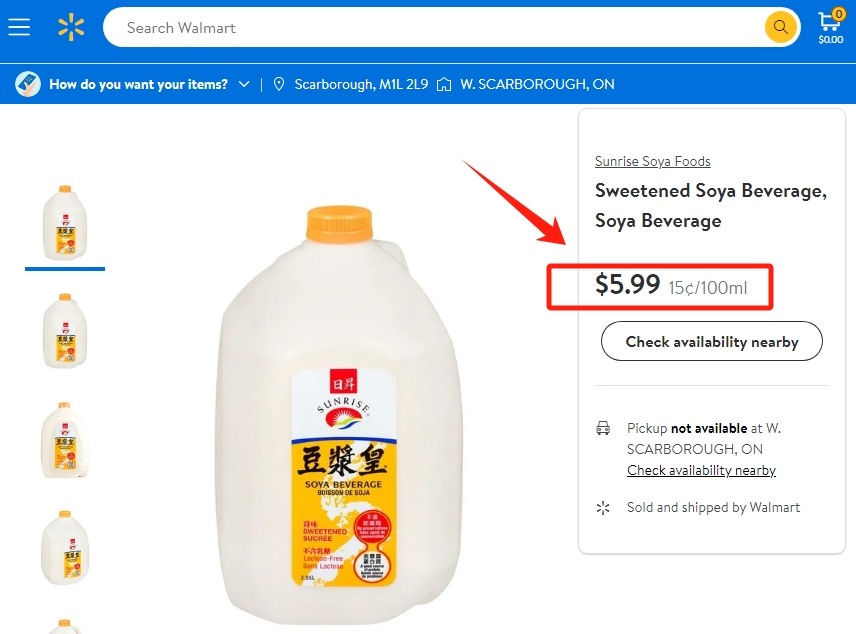Click the location pin icon
The image size is (856, 634).
(279, 84)
